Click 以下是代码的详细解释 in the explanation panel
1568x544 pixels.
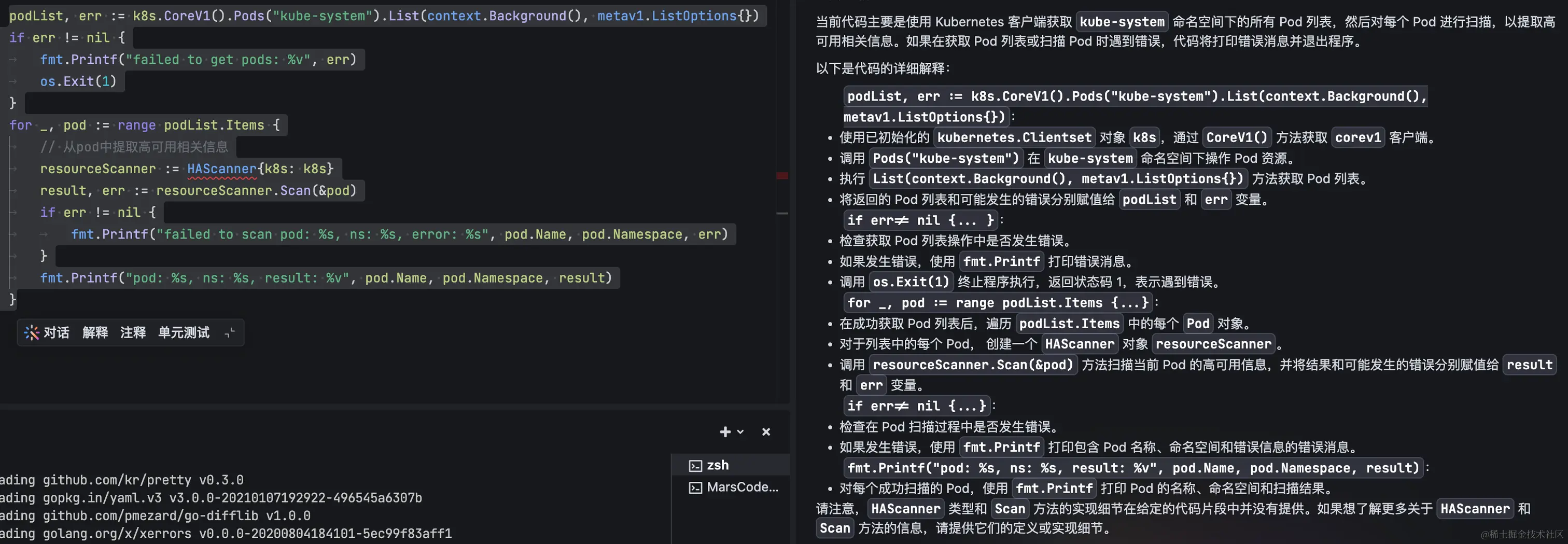point(883,68)
